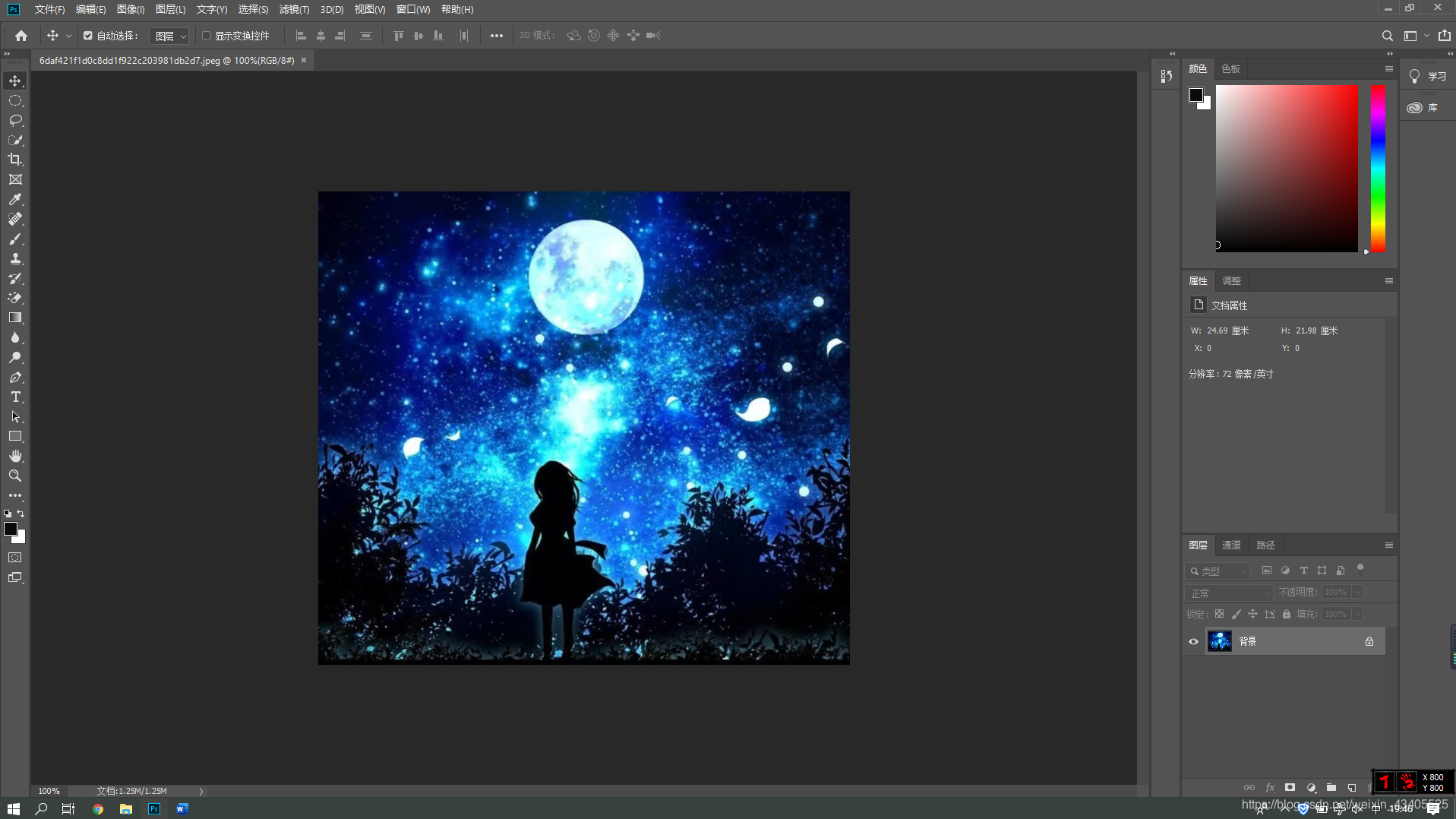Select the Quick Selection tool
The height and width of the screenshot is (819, 1456).
click(x=15, y=140)
